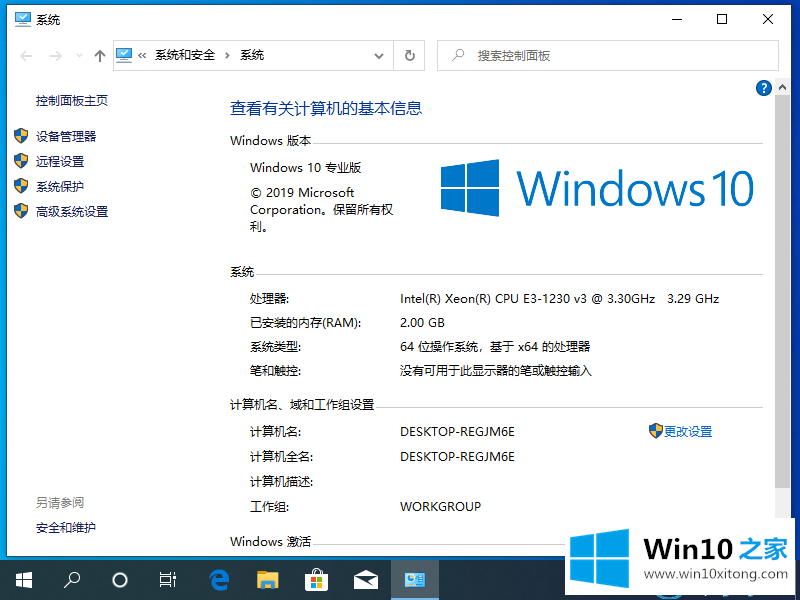Expand the address bar history dropdown
Screen dimensions: 800x600
pos(379,56)
